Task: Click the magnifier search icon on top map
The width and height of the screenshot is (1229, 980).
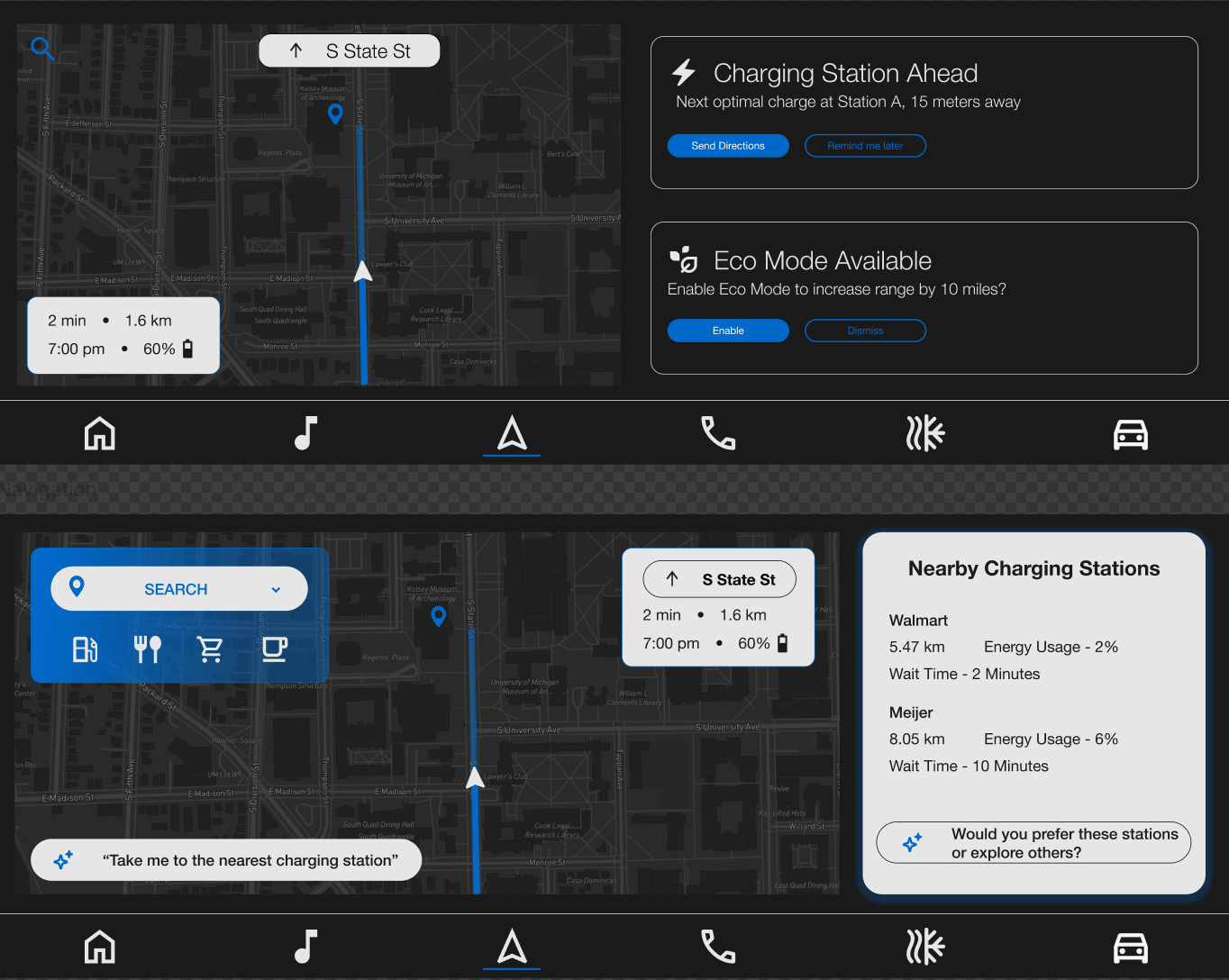Action: (41, 49)
